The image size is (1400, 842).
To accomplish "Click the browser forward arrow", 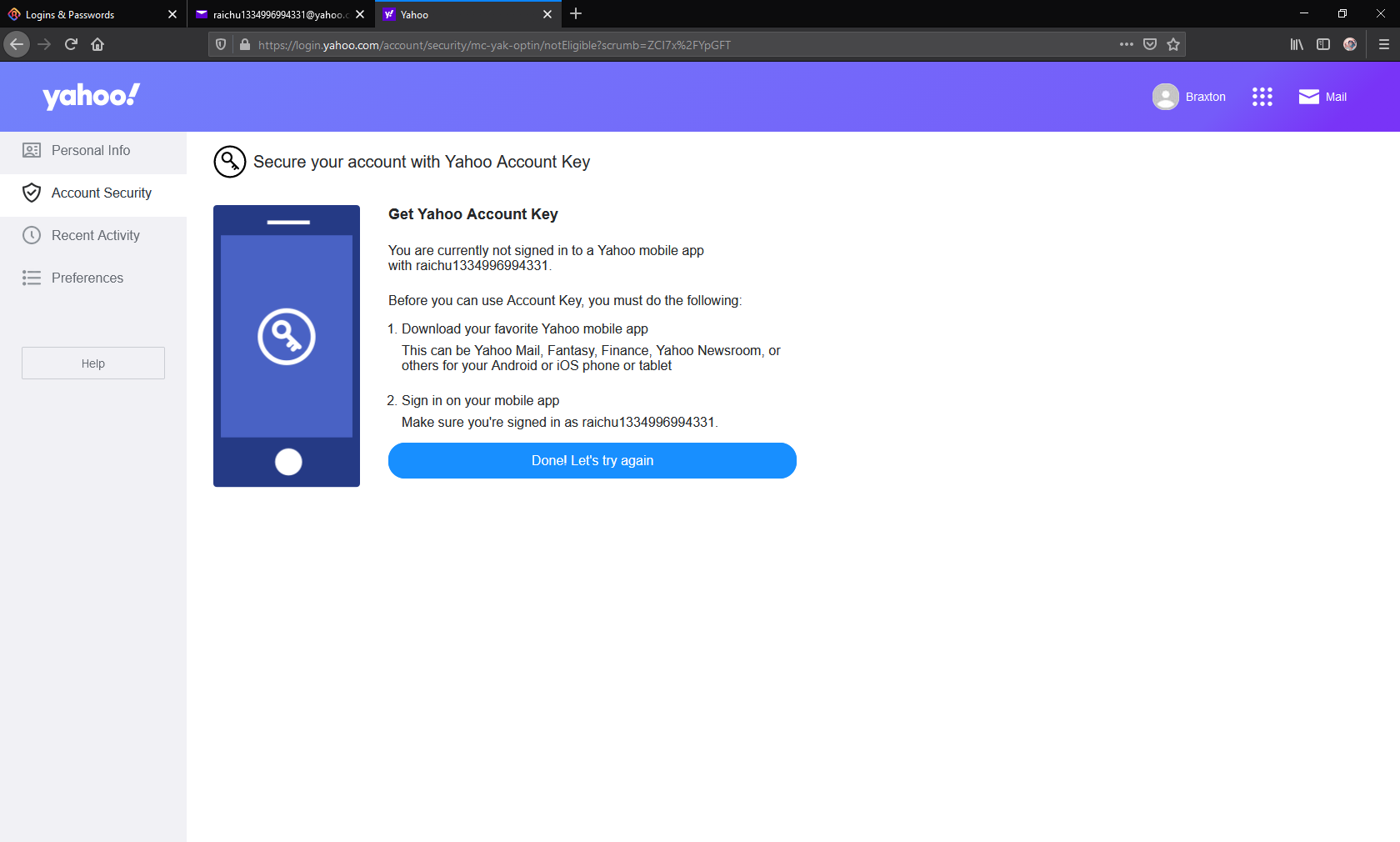I will point(44,44).
